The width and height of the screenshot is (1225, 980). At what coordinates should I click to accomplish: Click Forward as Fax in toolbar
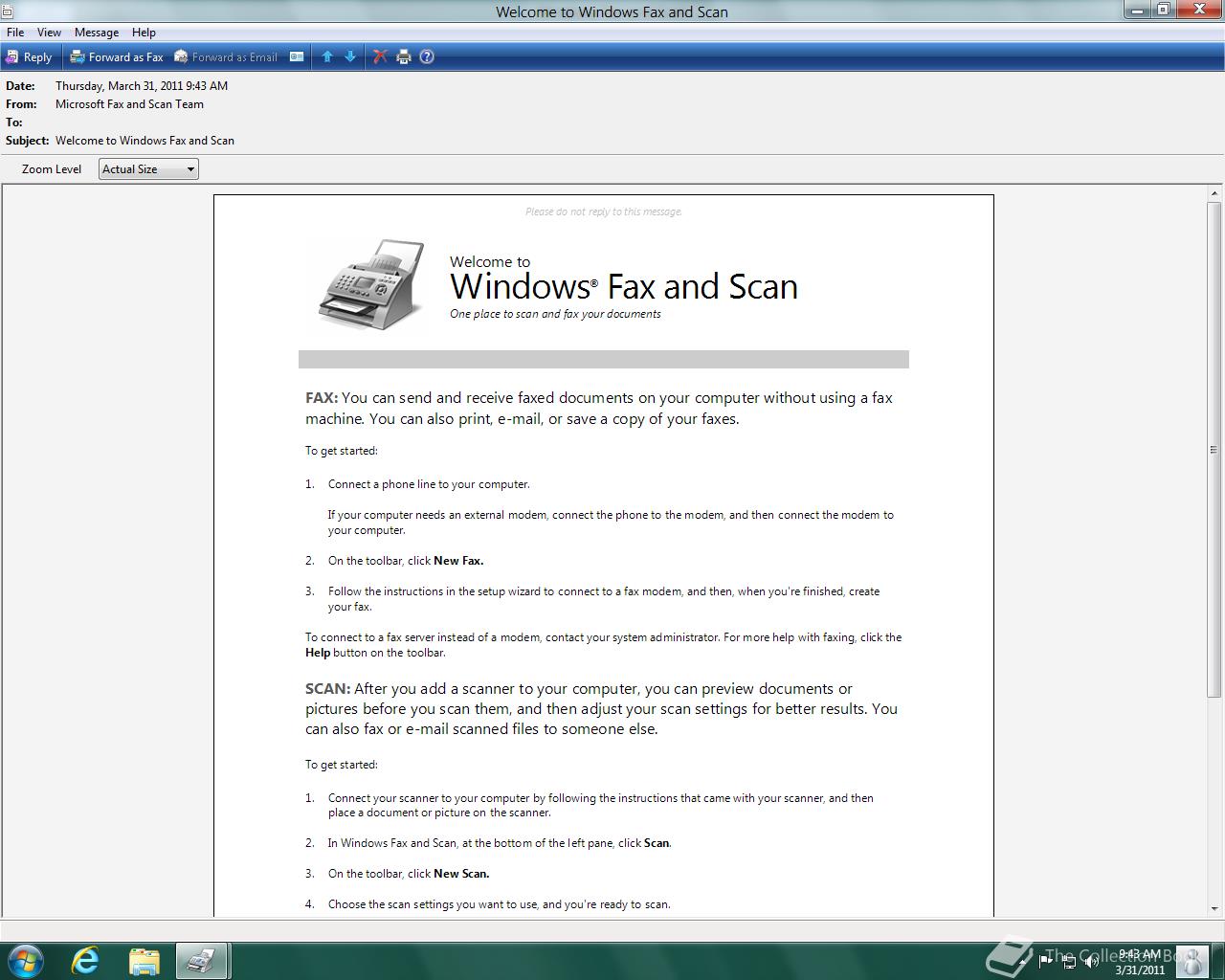[x=117, y=57]
